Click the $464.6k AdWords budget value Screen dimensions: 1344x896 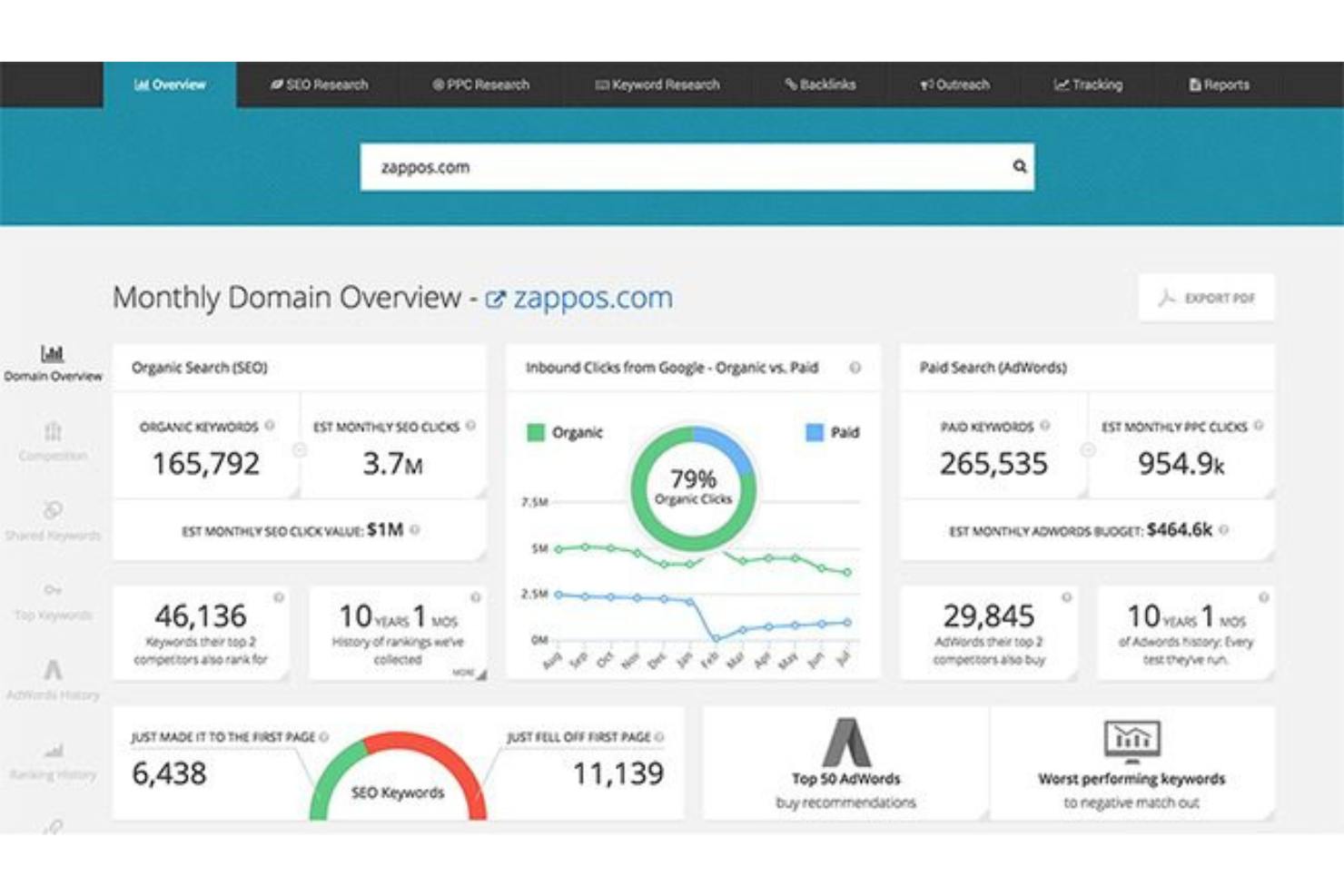point(1179,530)
